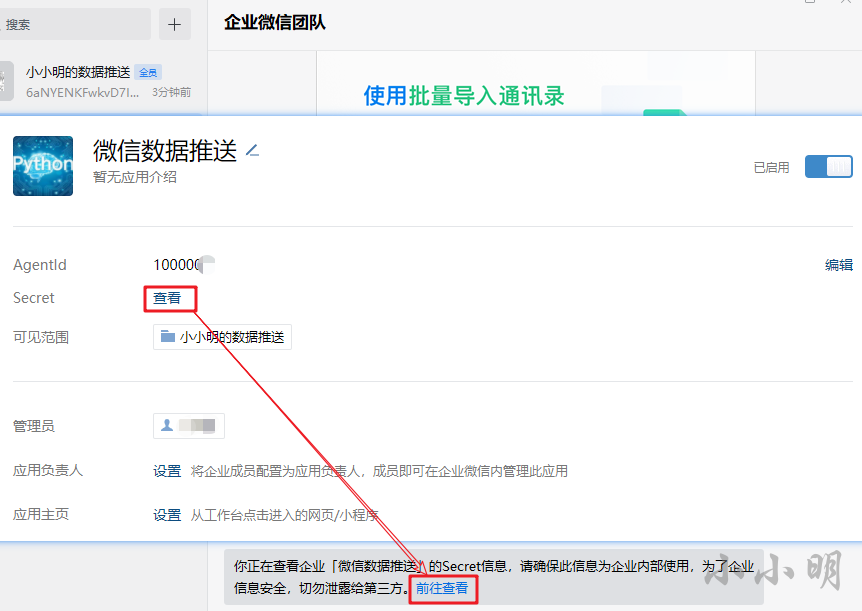
Task: Click the pencil icon beside 微信数据推送
Action: point(252,150)
